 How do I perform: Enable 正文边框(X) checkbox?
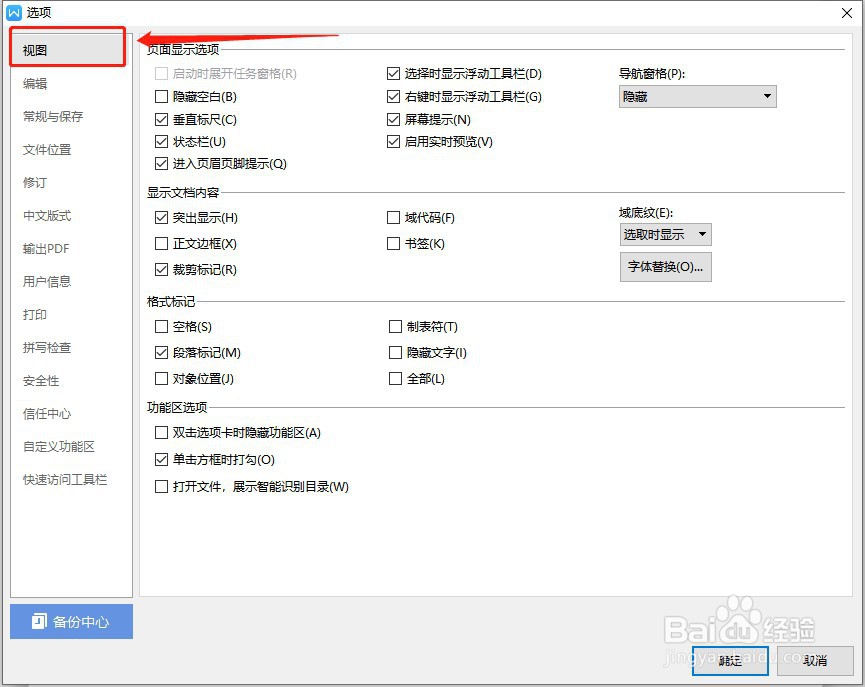coord(161,243)
